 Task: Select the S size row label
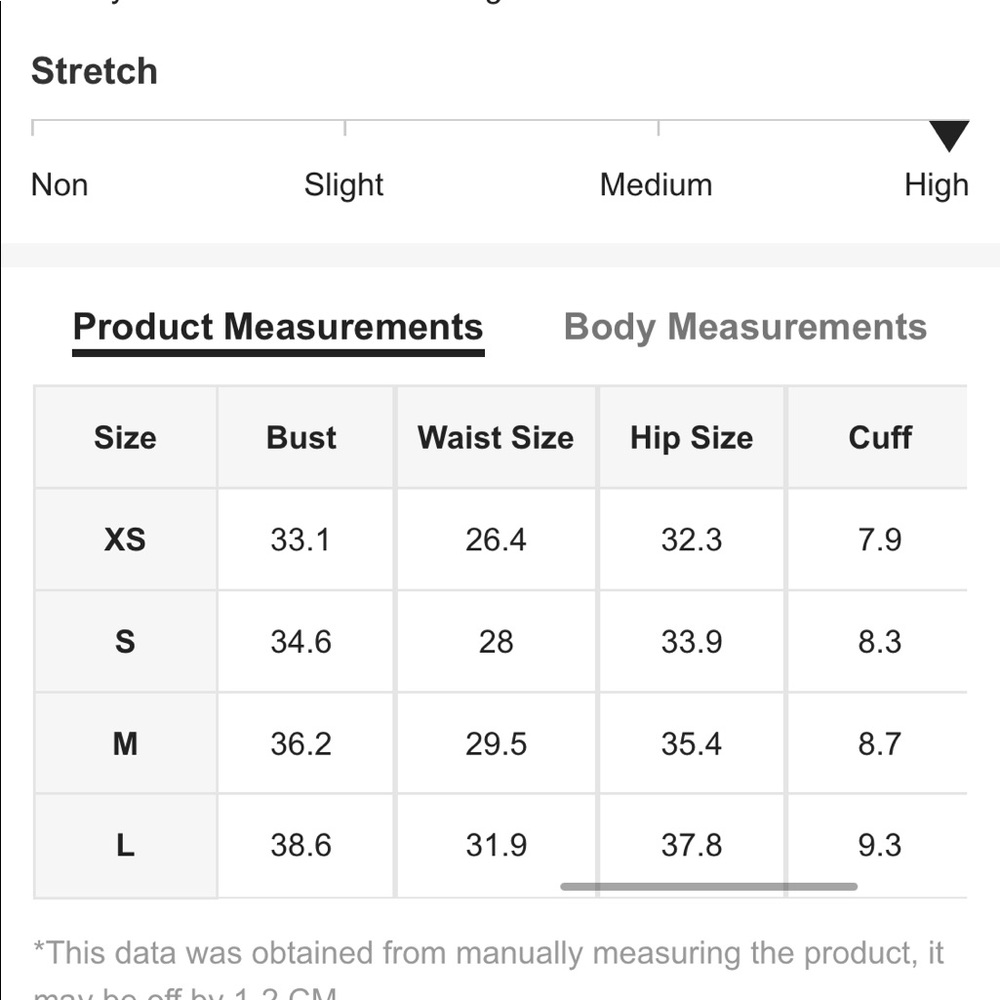[125, 642]
